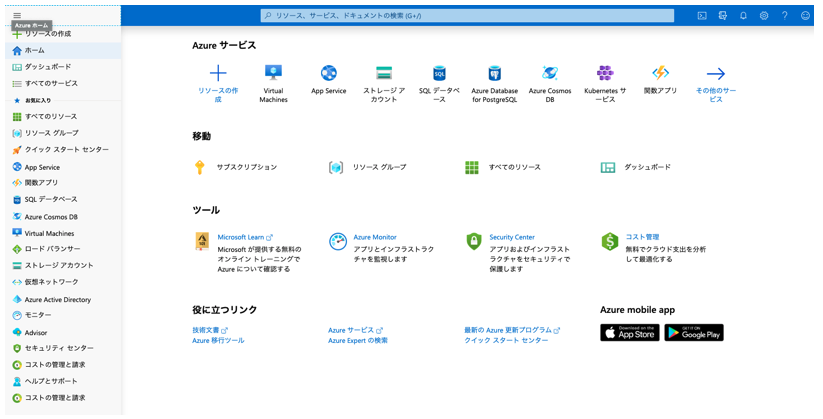Open the Azure 移行ツール link

coord(218,340)
